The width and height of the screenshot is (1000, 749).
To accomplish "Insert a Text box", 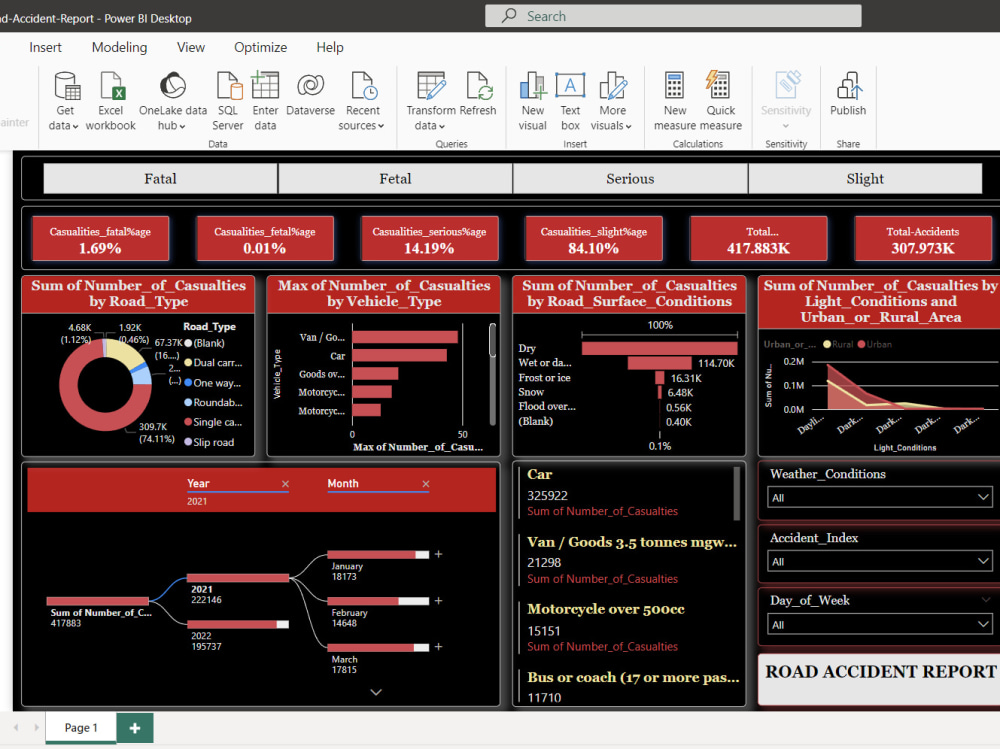I will pos(573,95).
